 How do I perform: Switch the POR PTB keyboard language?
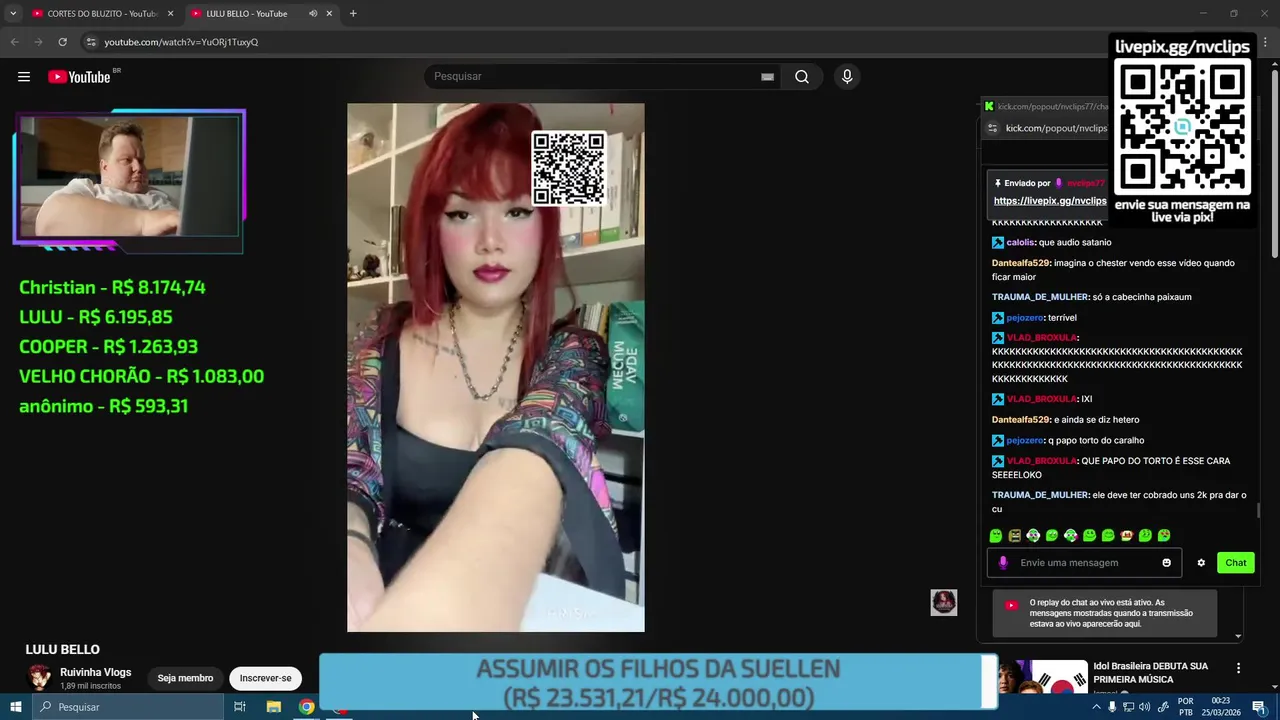pyautogui.click(x=1186, y=707)
